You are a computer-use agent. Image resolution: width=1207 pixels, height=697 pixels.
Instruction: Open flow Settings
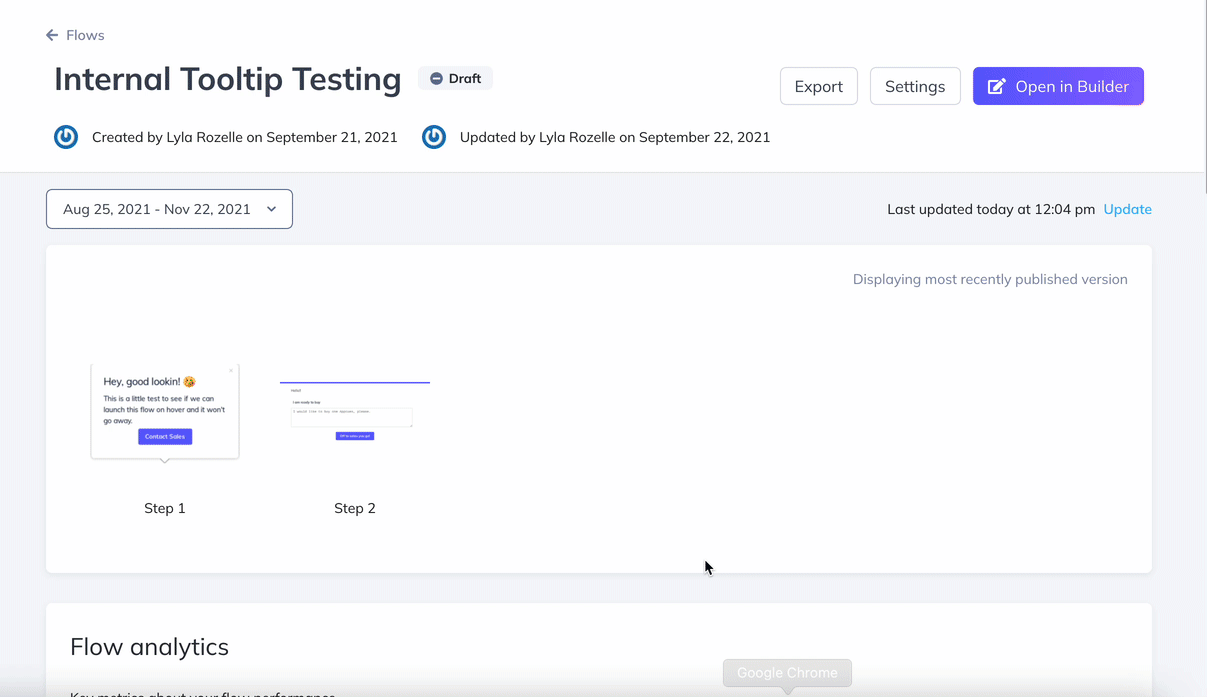click(915, 86)
